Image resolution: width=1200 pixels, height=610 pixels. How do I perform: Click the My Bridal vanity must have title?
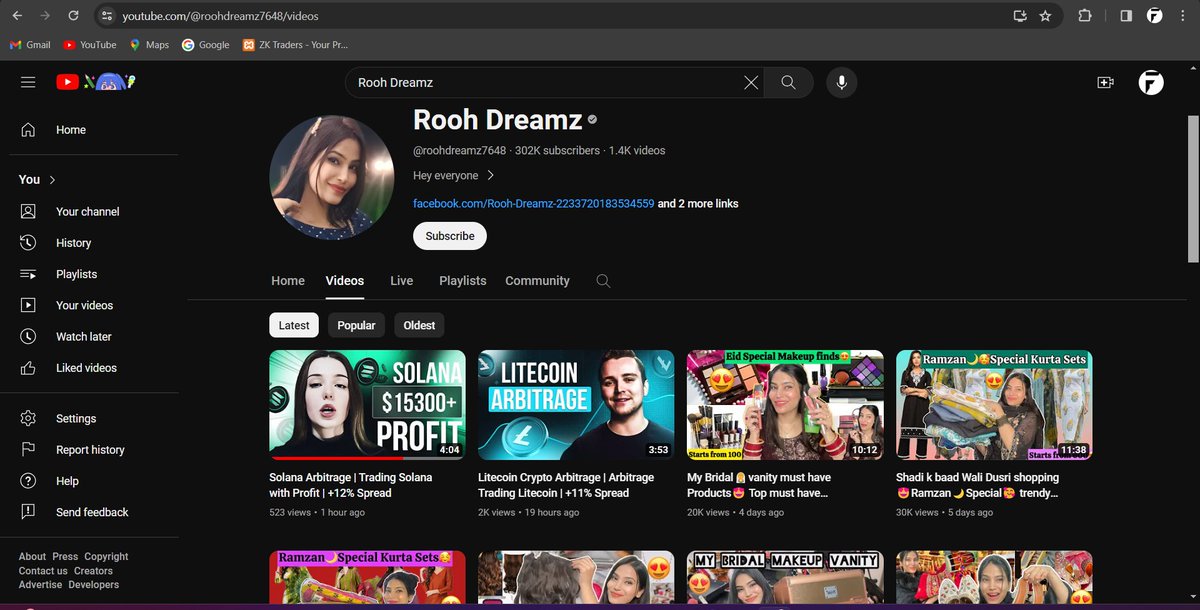pyautogui.click(x=759, y=485)
